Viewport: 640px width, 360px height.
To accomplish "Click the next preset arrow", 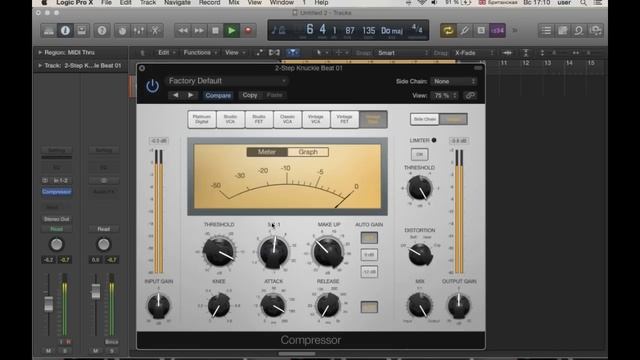I will (191, 95).
